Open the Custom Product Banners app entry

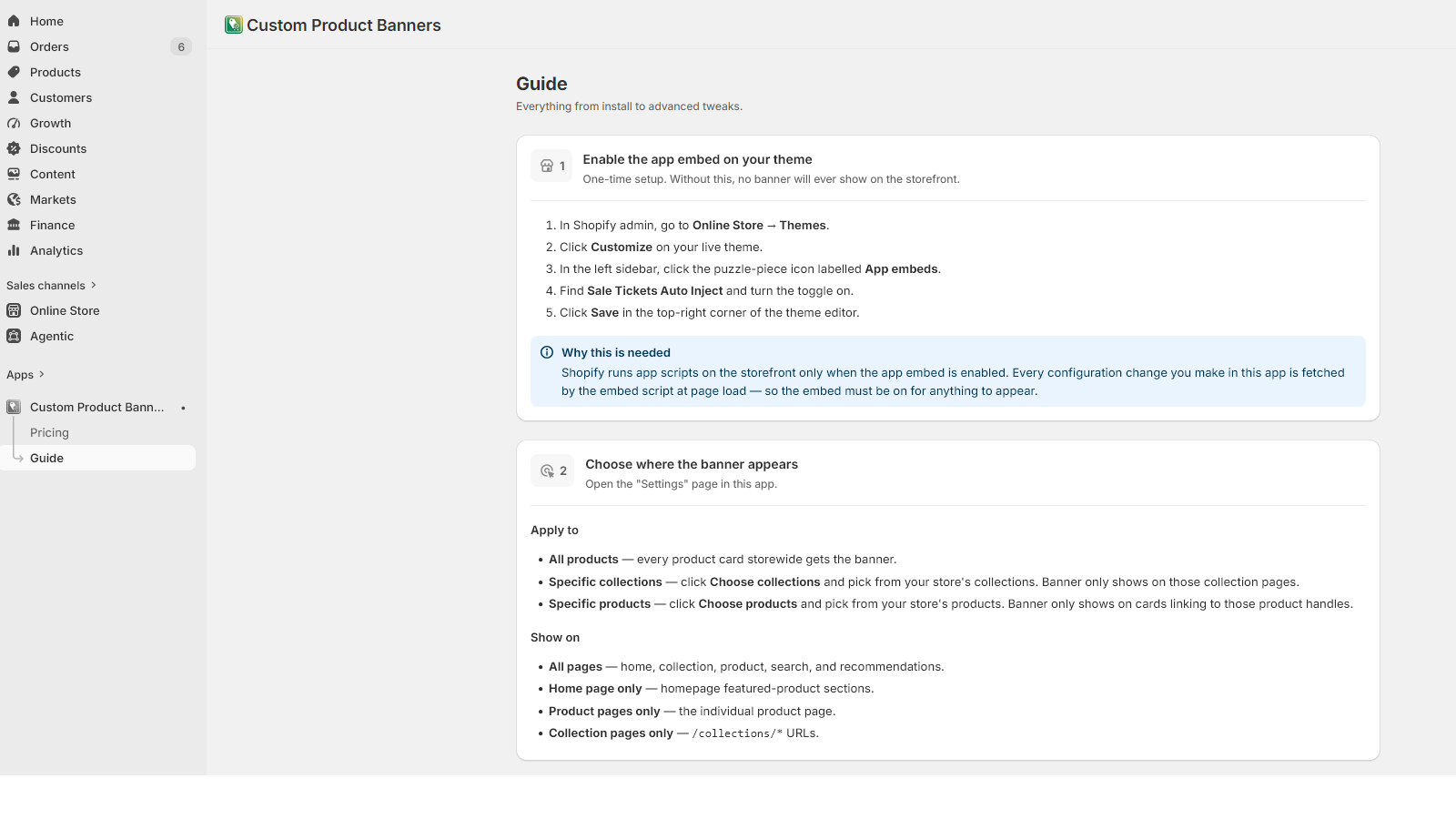tap(97, 407)
